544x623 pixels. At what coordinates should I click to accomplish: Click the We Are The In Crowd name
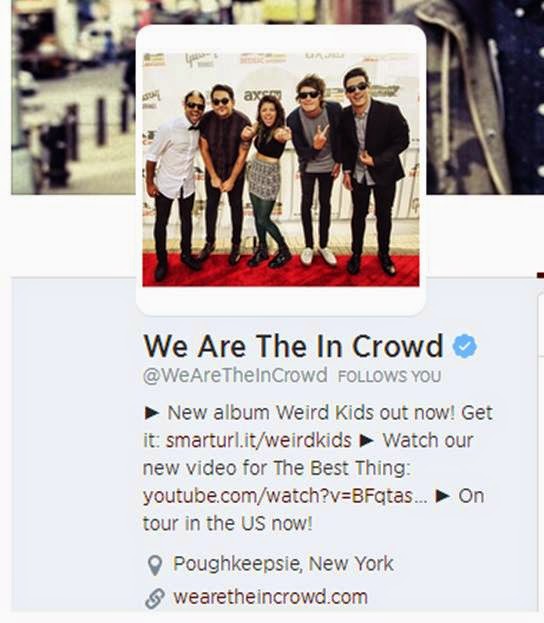pos(293,346)
